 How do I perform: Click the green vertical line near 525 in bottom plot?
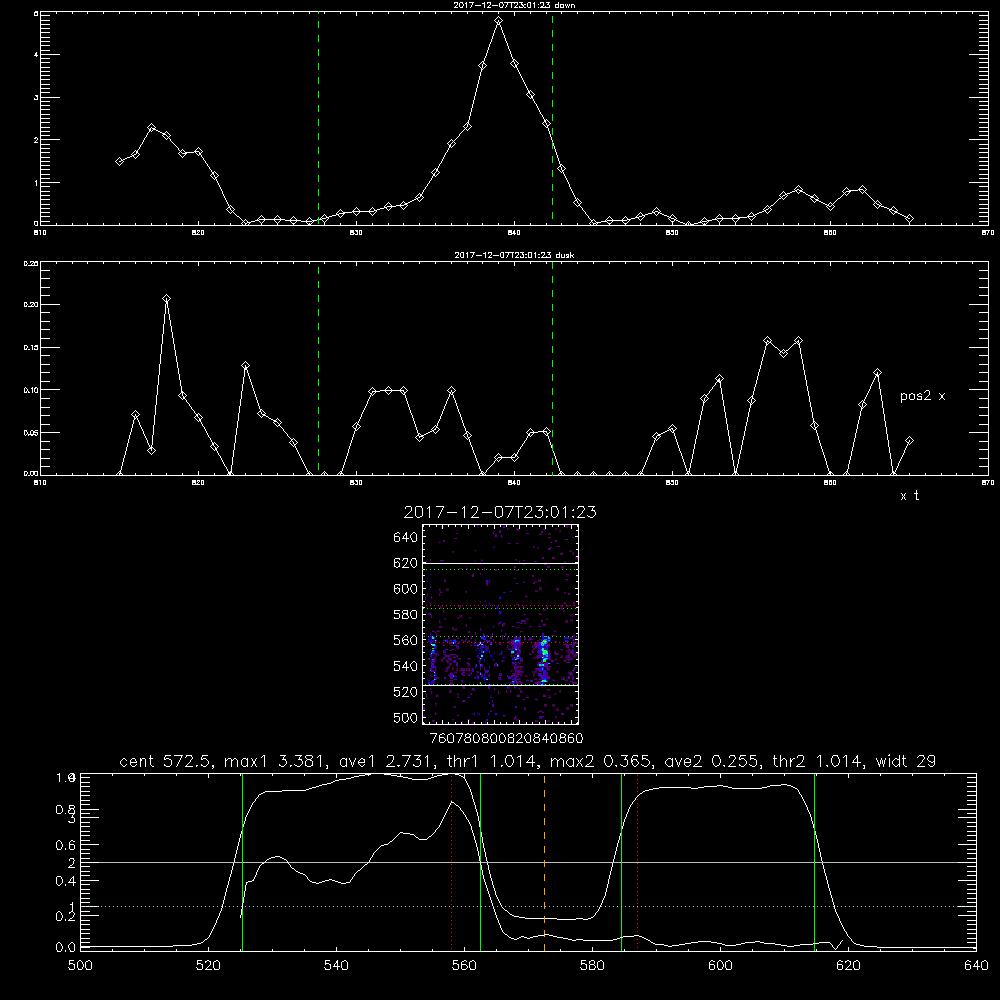pos(242,861)
